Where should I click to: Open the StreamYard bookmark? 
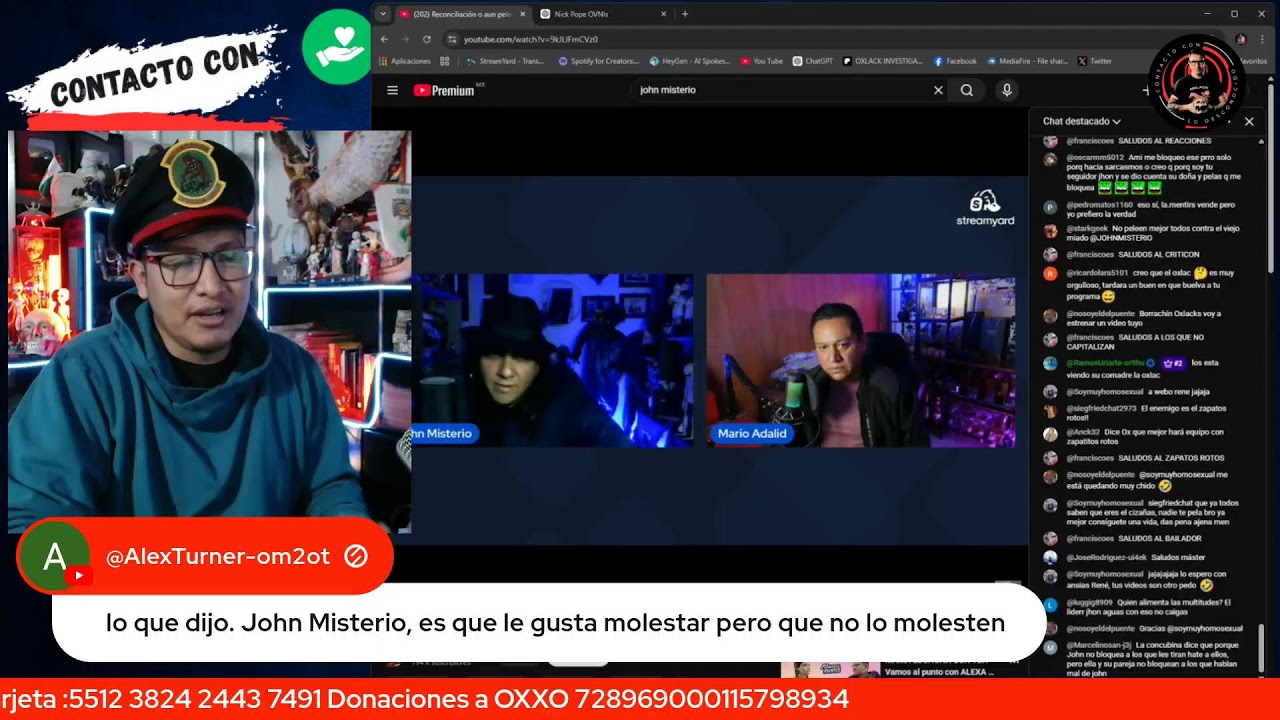(505, 61)
